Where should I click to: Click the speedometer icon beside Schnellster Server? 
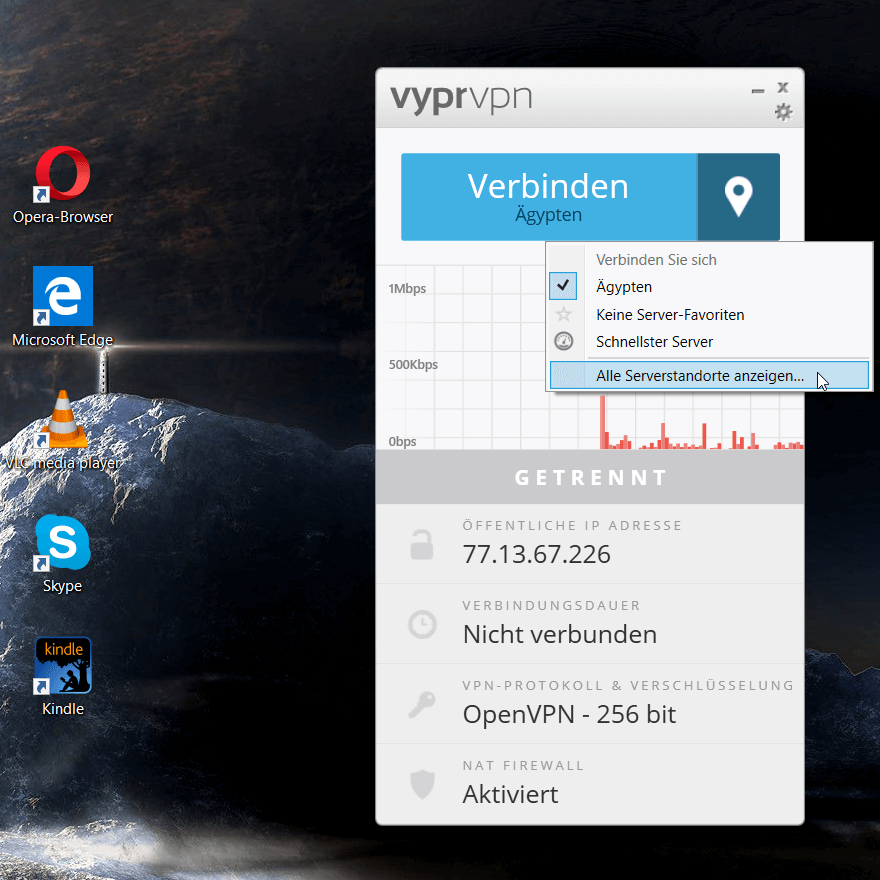pos(563,341)
